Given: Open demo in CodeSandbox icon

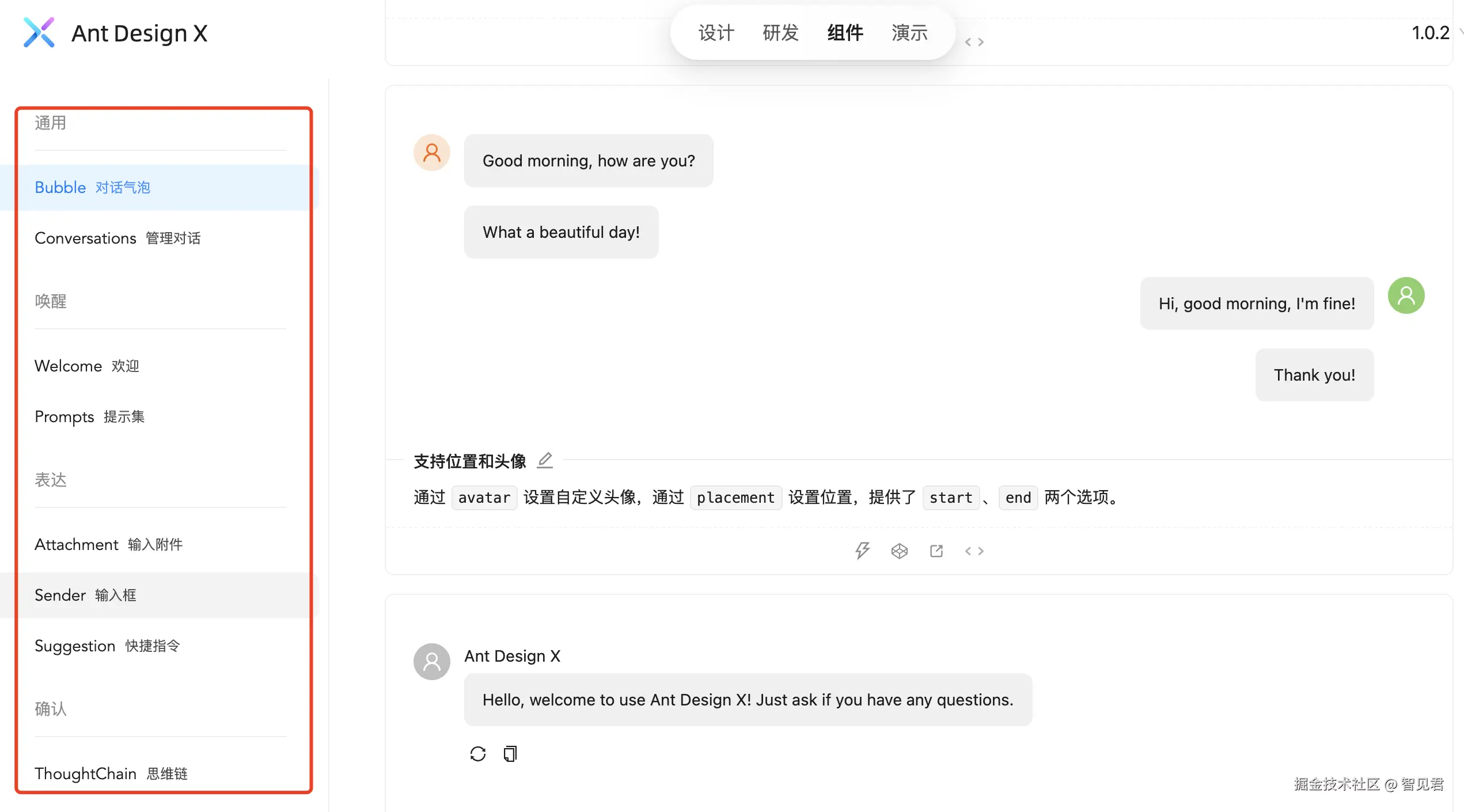Looking at the screenshot, I should [x=899, y=551].
